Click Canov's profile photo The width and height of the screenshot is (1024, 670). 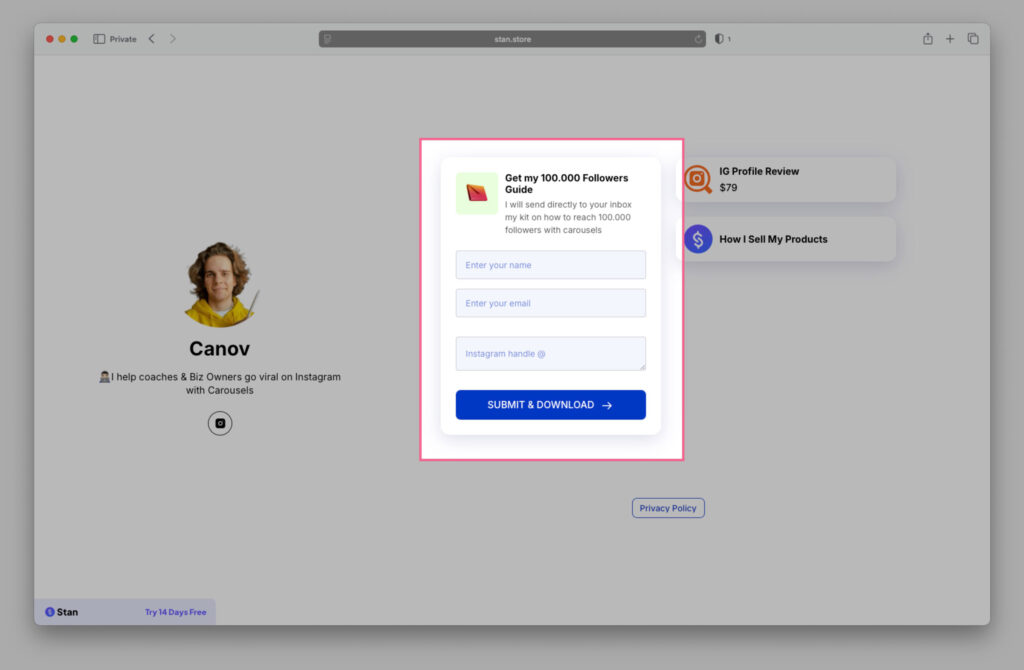pyautogui.click(x=221, y=285)
